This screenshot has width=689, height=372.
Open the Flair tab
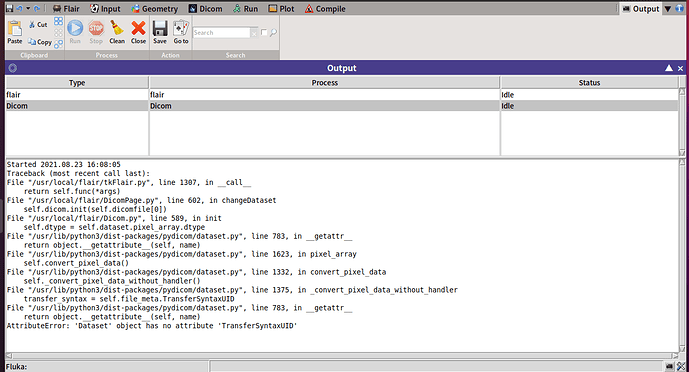66,9
